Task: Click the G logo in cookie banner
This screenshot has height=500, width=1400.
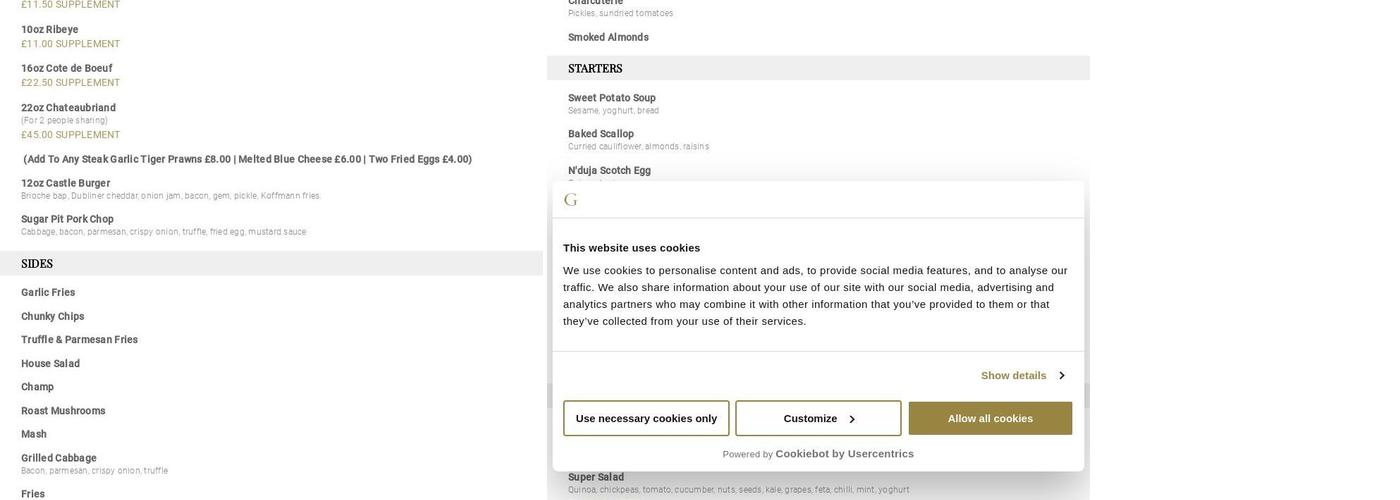Action: click(x=571, y=200)
